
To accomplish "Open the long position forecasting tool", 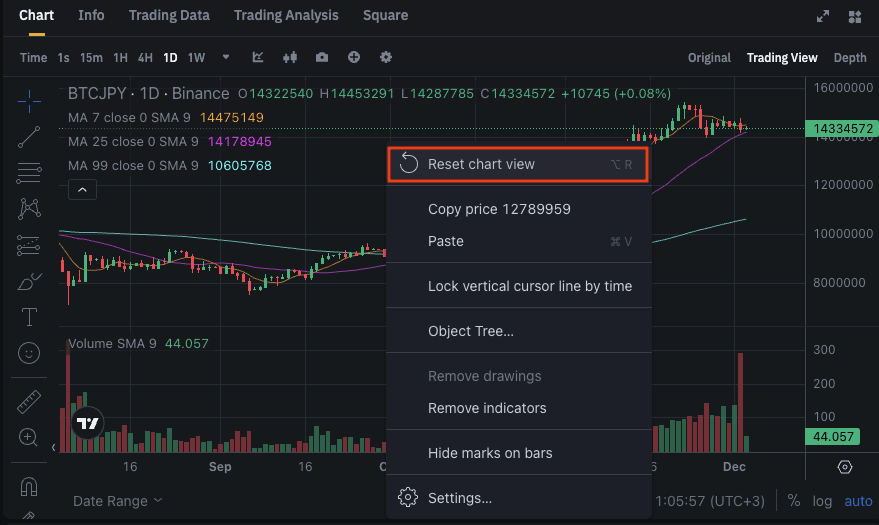I will point(29,245).
